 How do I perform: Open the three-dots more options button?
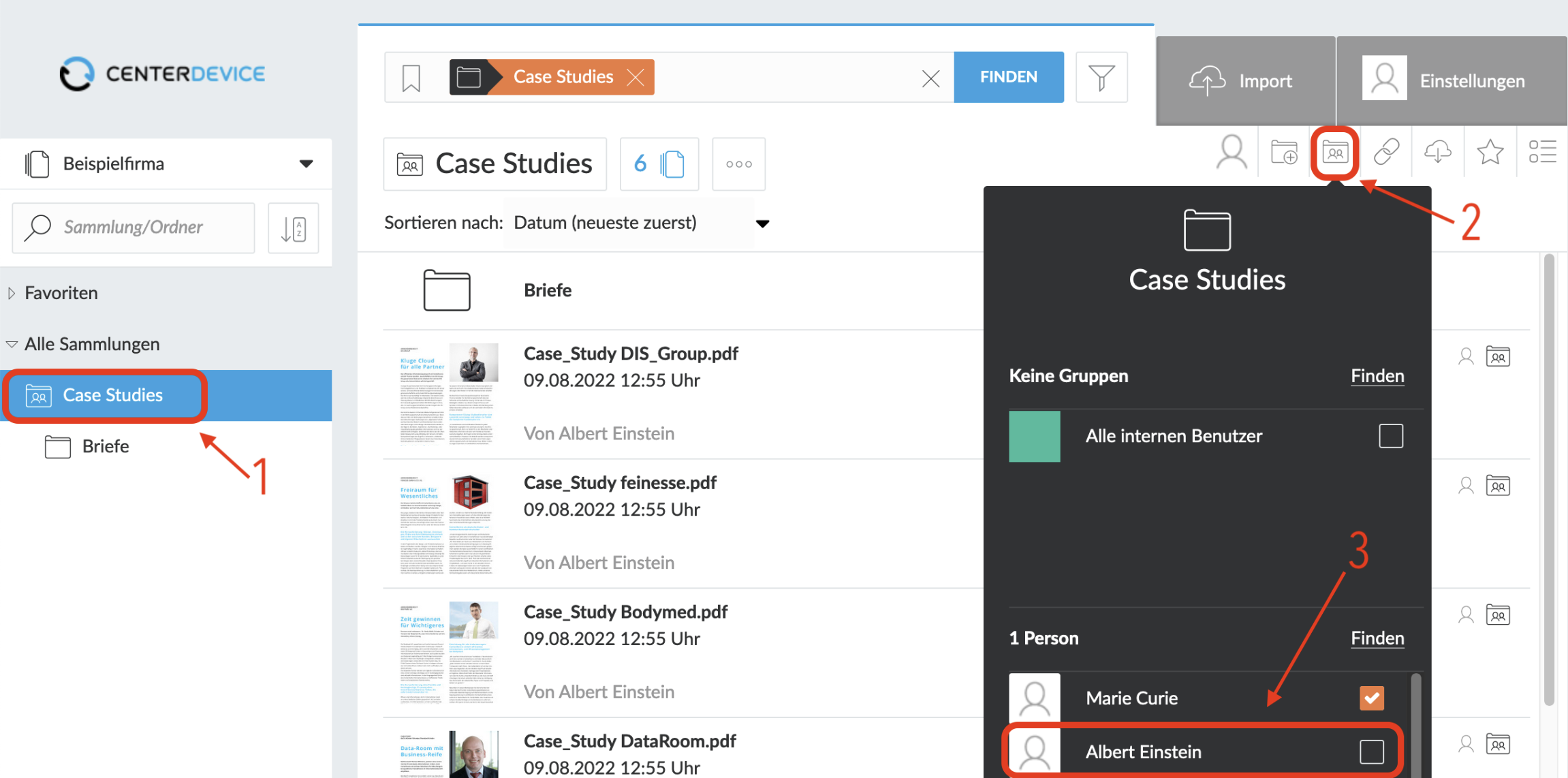pyautogui.click(x=738, y=164)
